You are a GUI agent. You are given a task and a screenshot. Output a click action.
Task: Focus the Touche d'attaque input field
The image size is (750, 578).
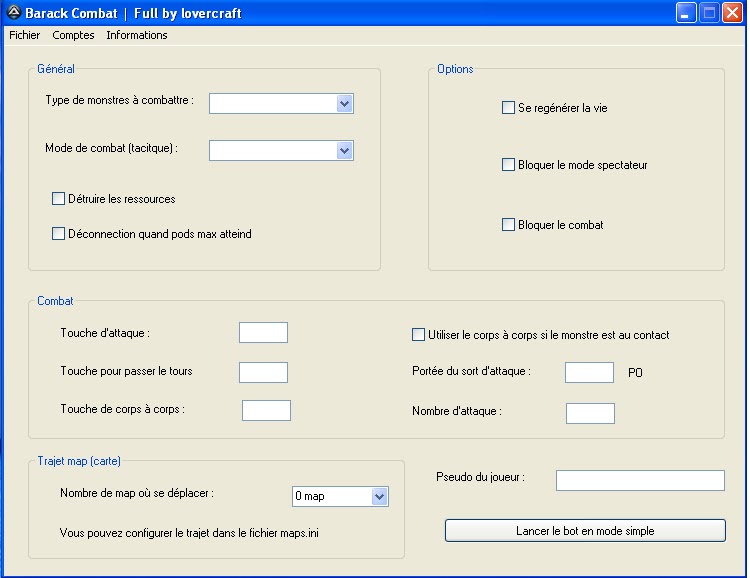pos(264,333)
